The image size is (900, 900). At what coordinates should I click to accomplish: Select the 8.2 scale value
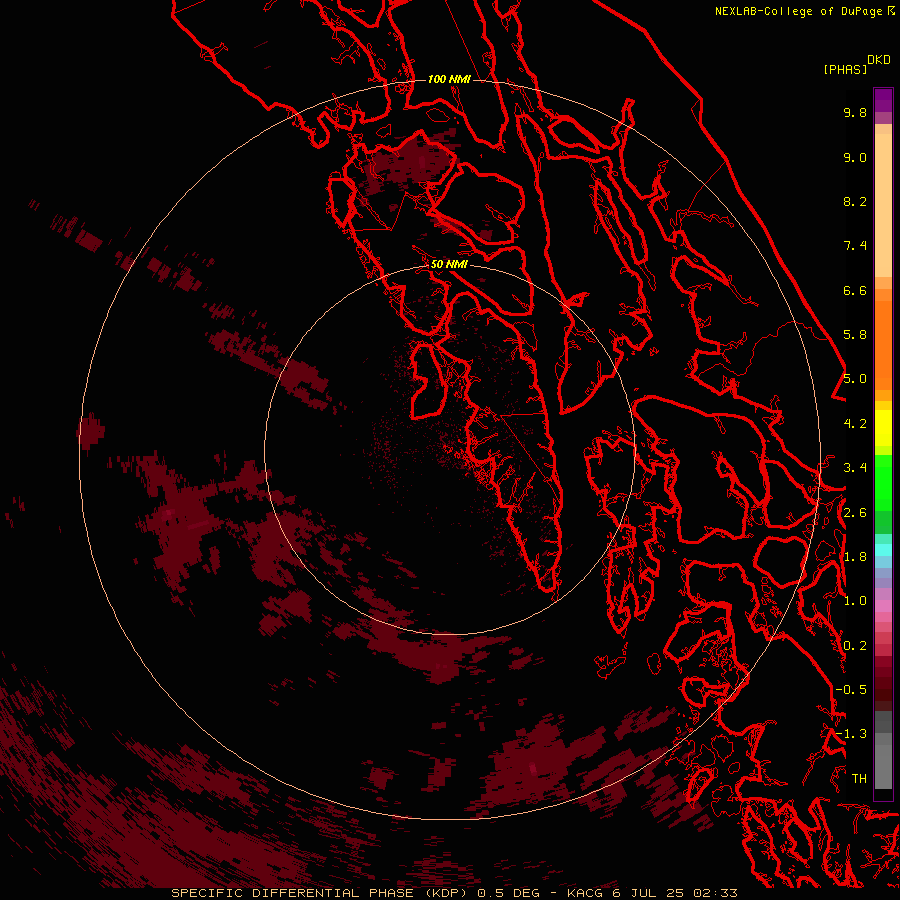click(x=855, y=201)
